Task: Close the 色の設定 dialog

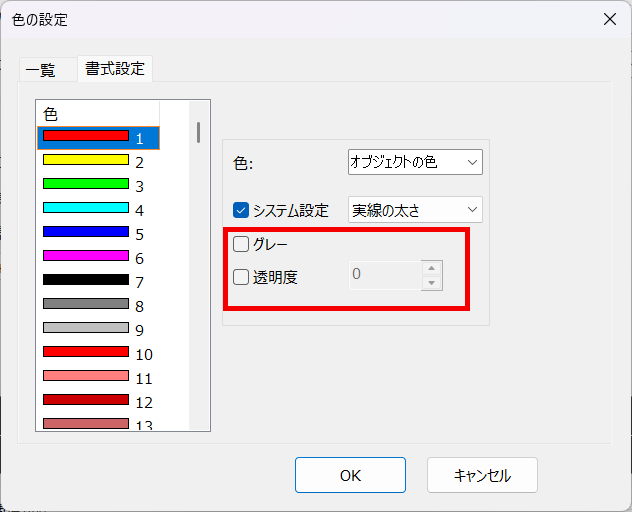Action: coord(610,19)
